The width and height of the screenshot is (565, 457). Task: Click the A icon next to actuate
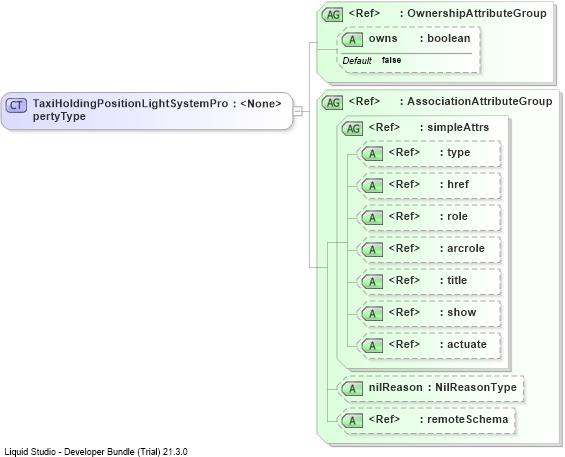(x=372, y=346)
